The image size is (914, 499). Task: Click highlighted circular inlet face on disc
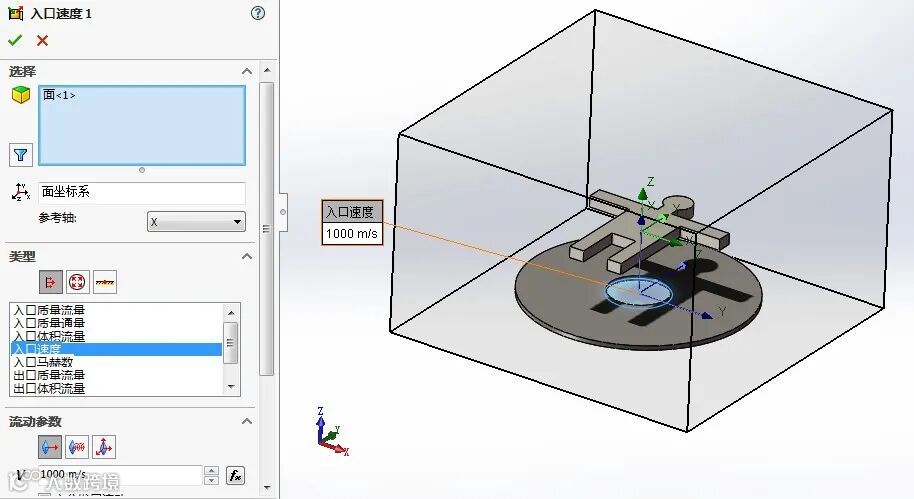638,291
